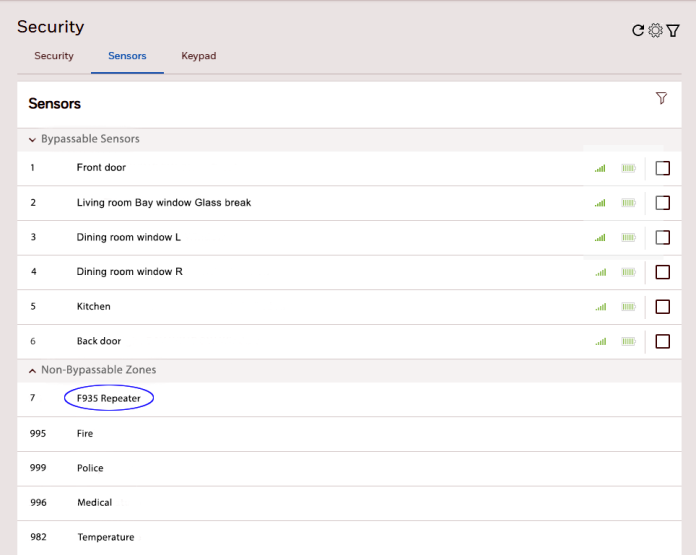Switch to the Security tab
Viewport: 696px width, 555px height.
coord(54,56)
